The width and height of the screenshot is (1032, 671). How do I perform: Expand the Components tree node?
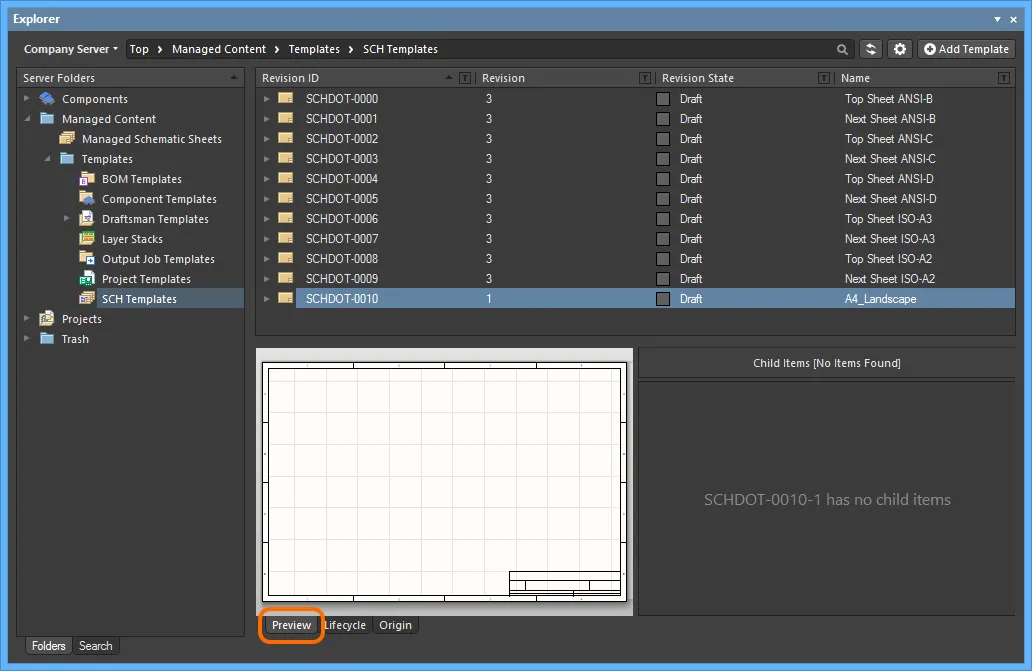[27, 99]
